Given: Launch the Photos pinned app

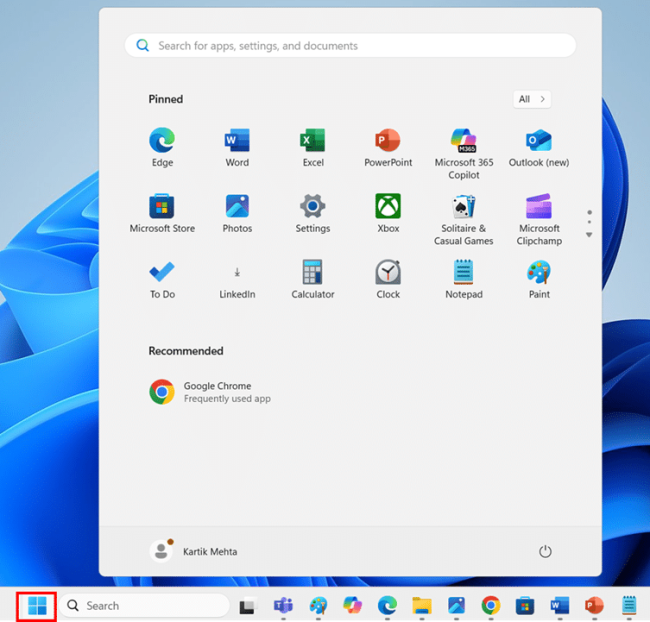Looking at the screenshot, I should (237, 213).
